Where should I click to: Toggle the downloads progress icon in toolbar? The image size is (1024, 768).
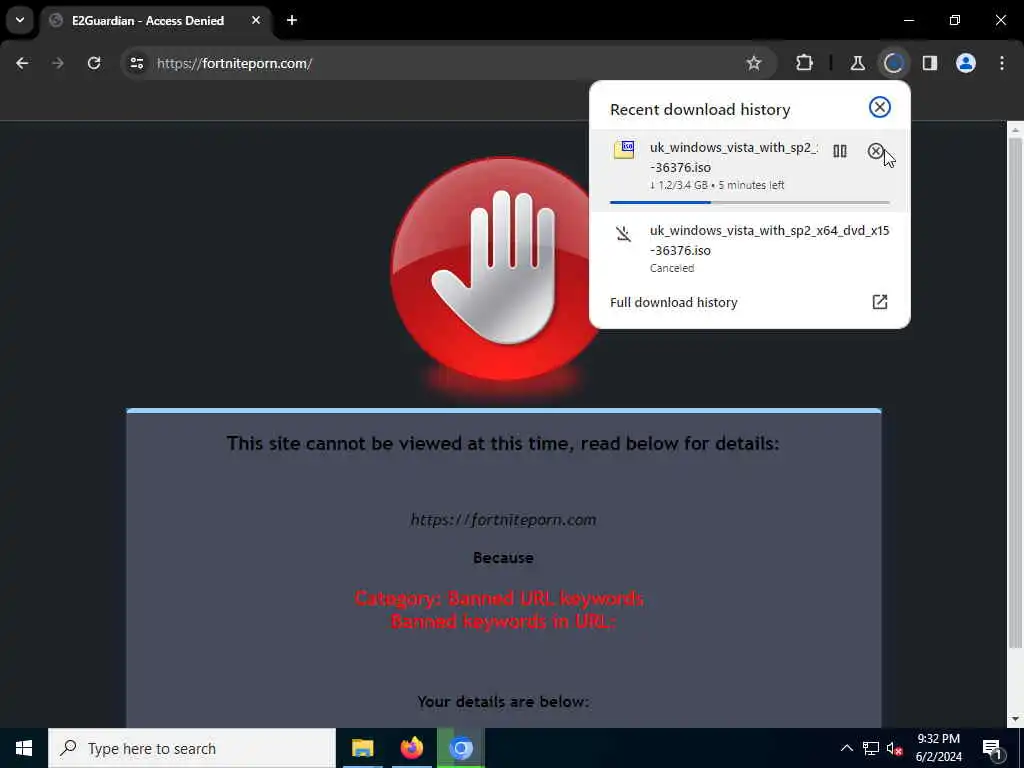coord(893,63)
